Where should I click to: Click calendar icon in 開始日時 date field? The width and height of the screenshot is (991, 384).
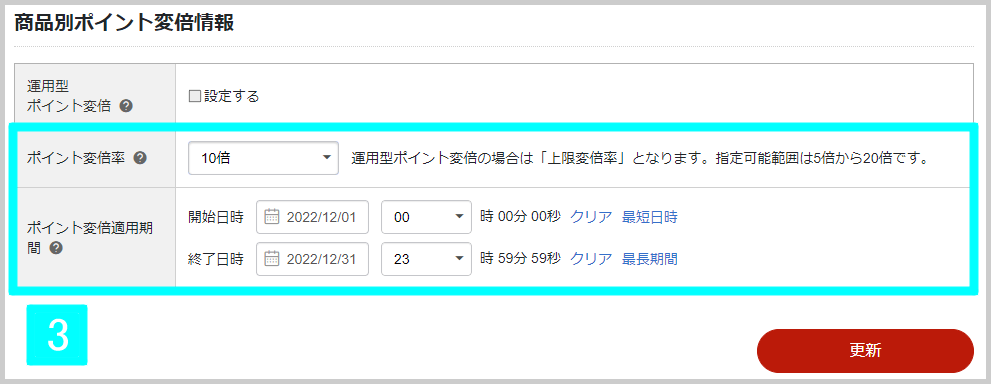click(x=271, y=217)
